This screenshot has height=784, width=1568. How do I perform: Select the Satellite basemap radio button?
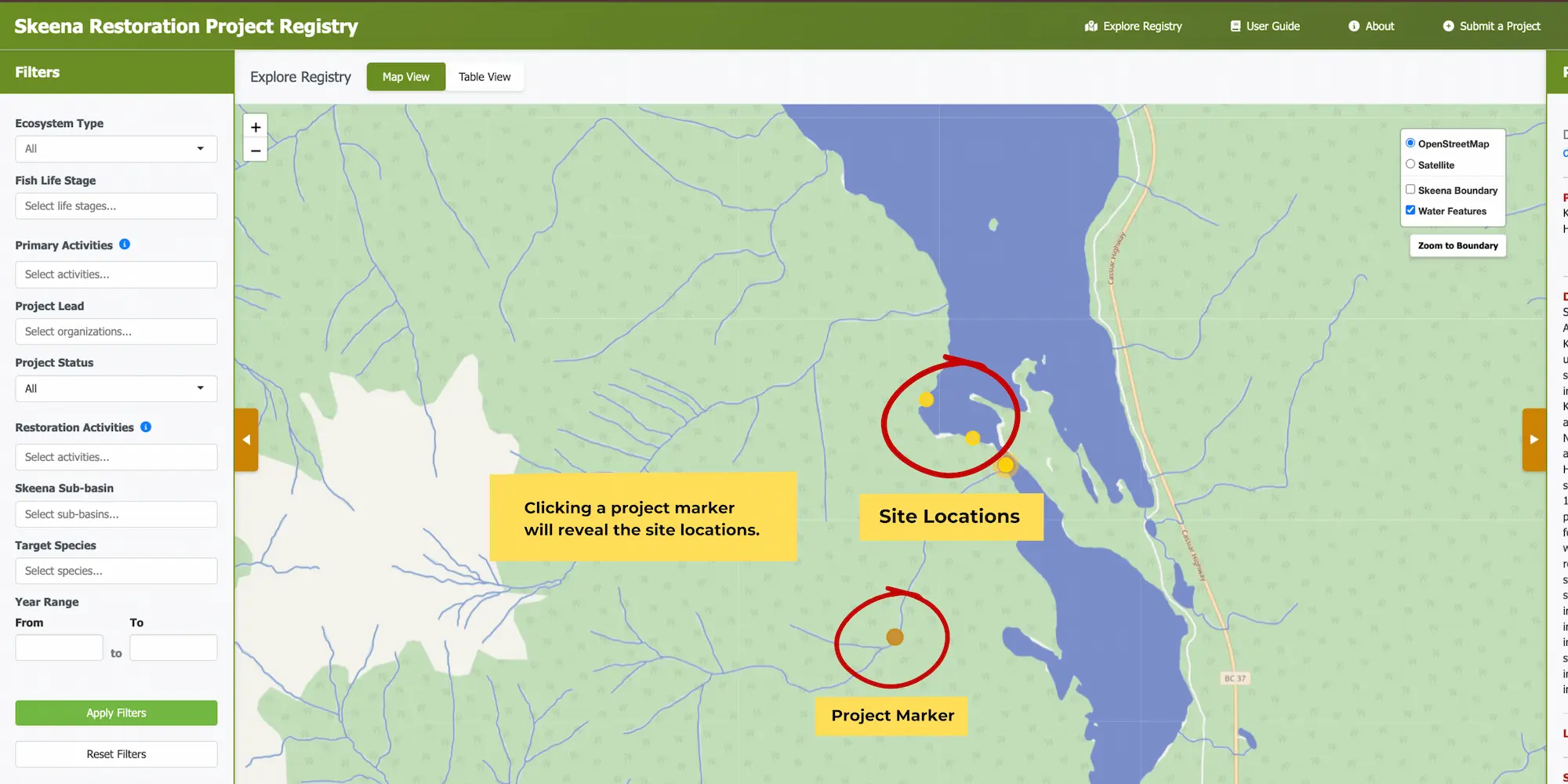coord(1410,164)
